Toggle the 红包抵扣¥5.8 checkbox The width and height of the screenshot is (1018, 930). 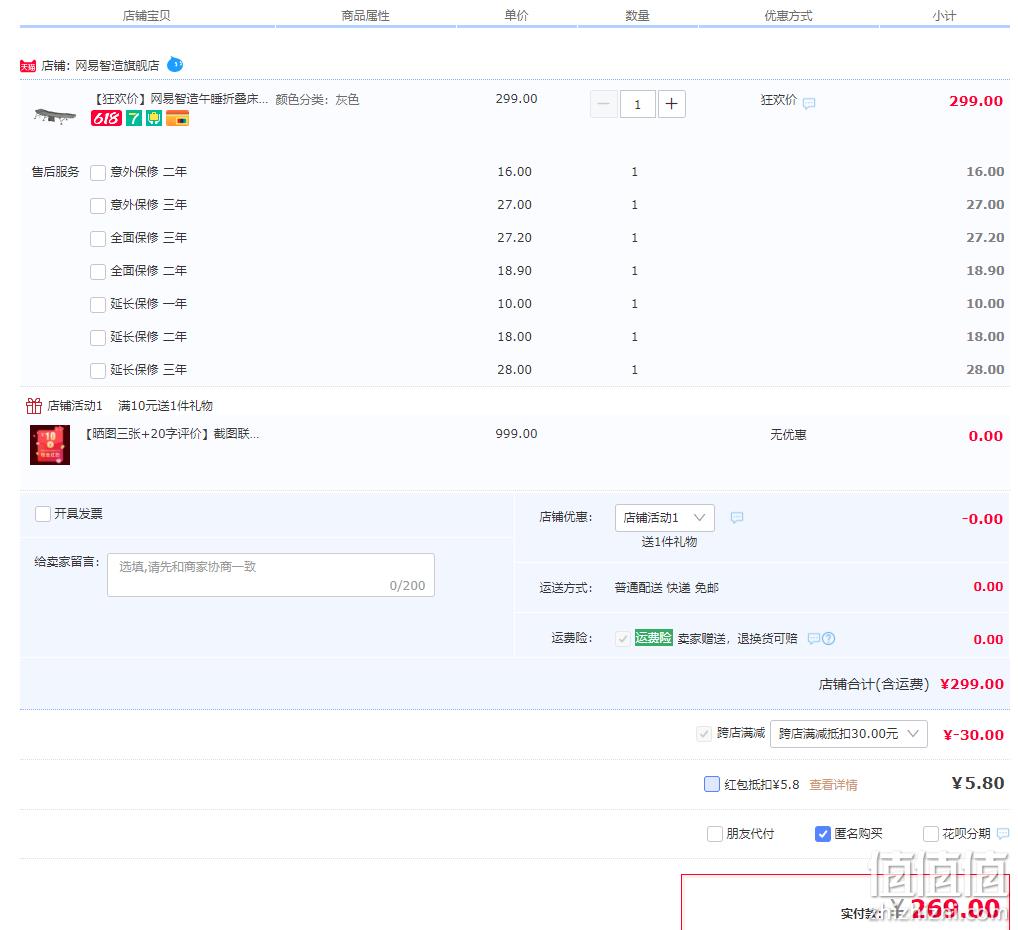click(712, 784)
